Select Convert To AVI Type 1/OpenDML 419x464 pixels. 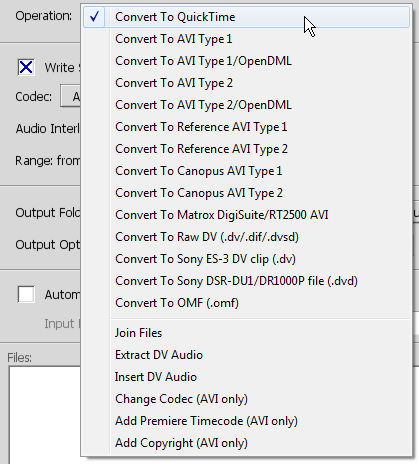246,61
